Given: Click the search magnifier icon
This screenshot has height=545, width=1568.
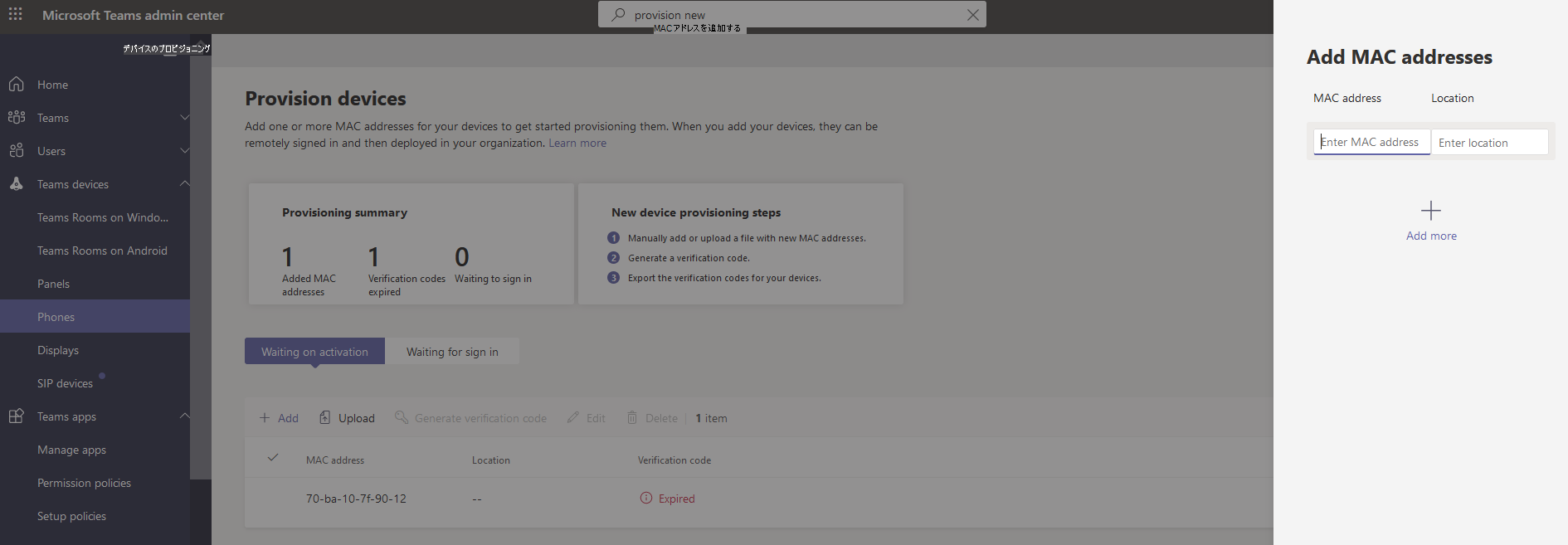Looking at the screenshot, I should coord(618,15).
